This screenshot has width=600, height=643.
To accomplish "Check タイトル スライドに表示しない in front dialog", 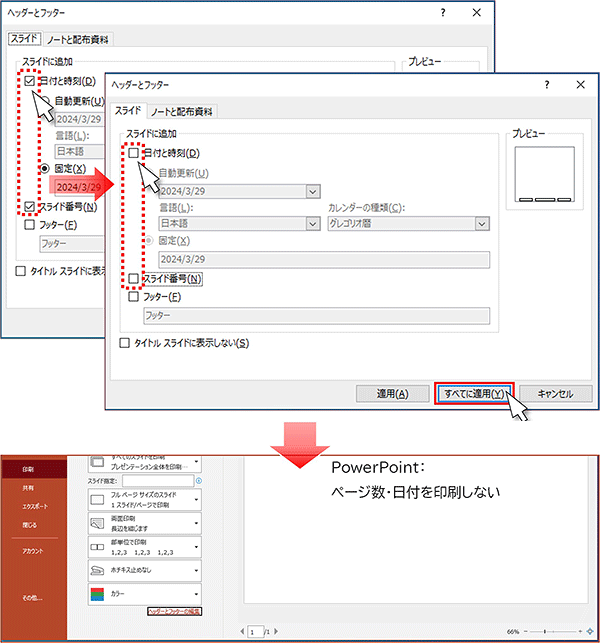I will (125, 343).
